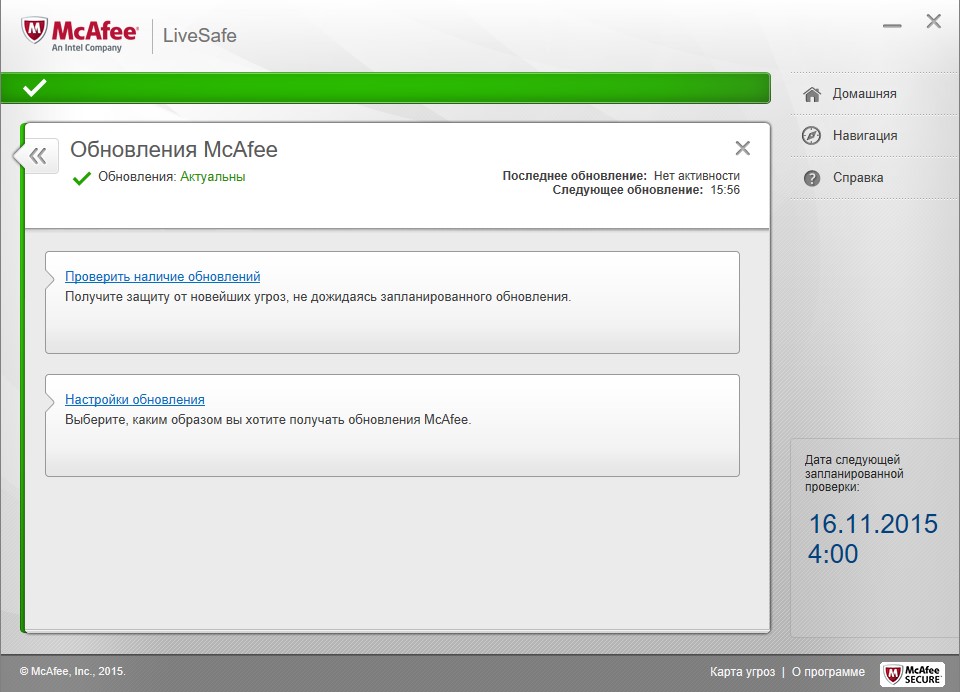960x692 pixels.
Task: Click the question mark icon beside Справка
Action: click(x=812, y=178)
